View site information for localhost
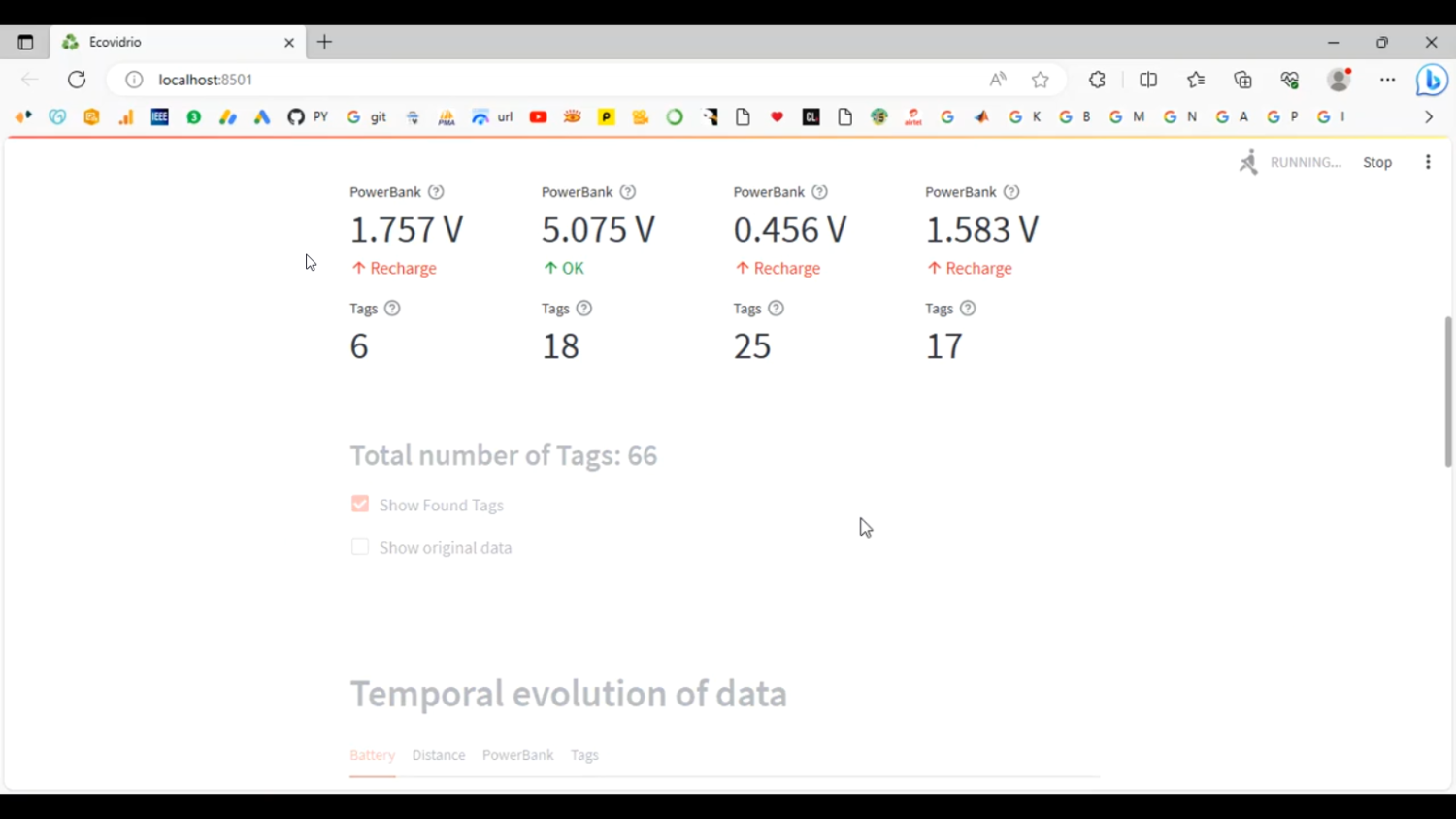The width and height of the screenshot is (1456, 819). [134, 80]
